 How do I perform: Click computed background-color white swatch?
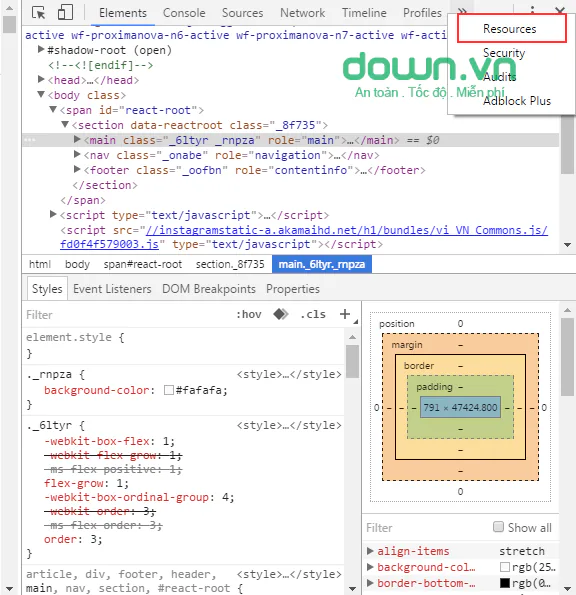(x=505, y=567)
